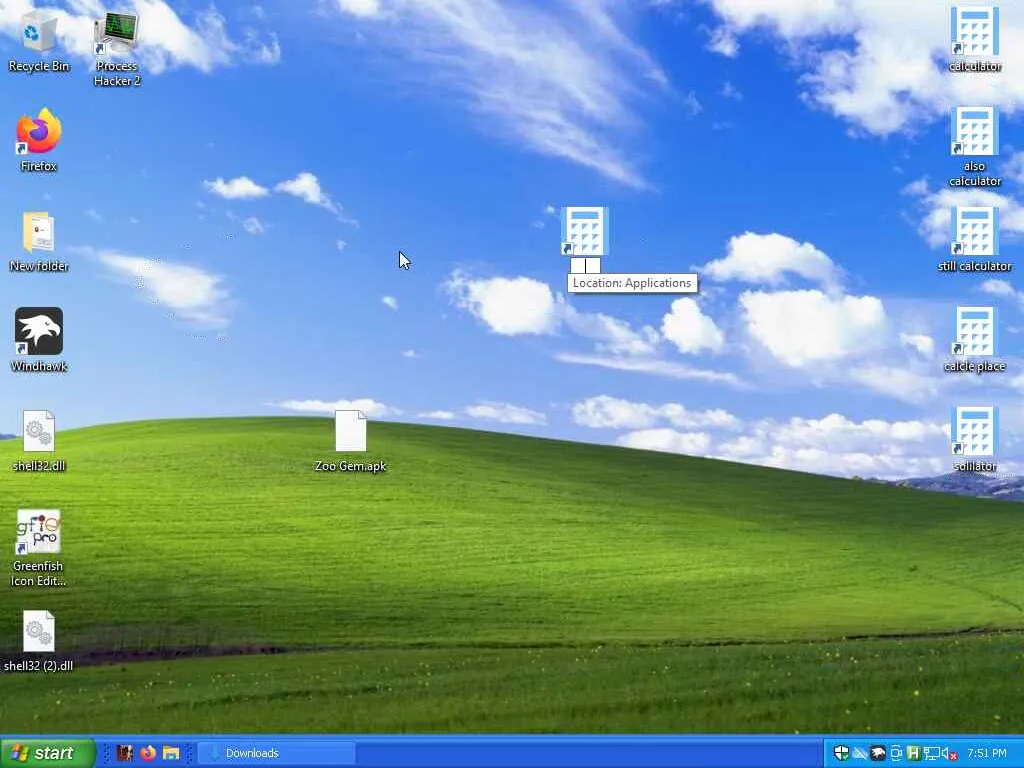Open the Windows Security shield tray icon
The image size is (1024, 768).
(842, 753)
